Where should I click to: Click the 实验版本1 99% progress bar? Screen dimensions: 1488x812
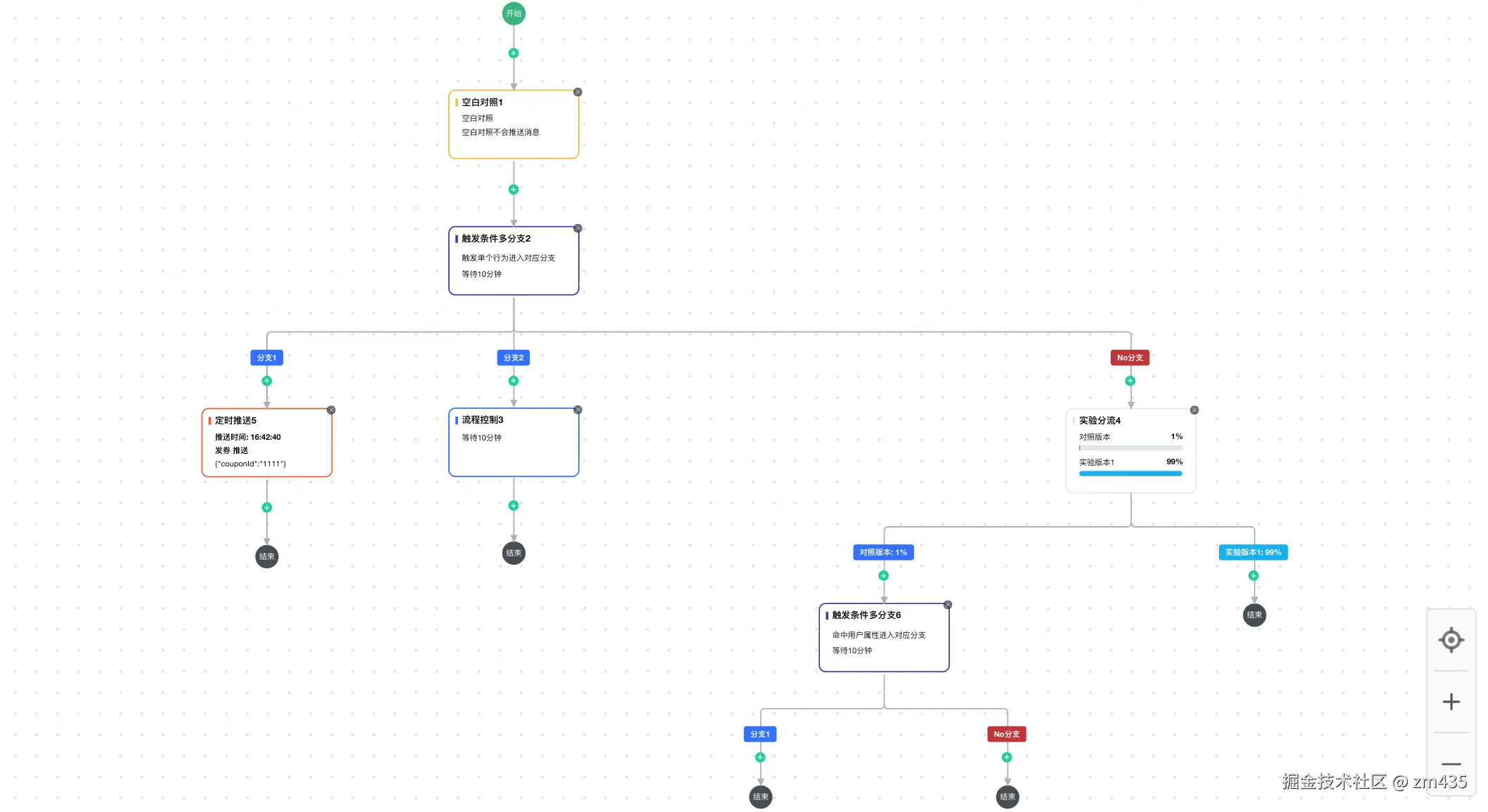click(1130, 473)
